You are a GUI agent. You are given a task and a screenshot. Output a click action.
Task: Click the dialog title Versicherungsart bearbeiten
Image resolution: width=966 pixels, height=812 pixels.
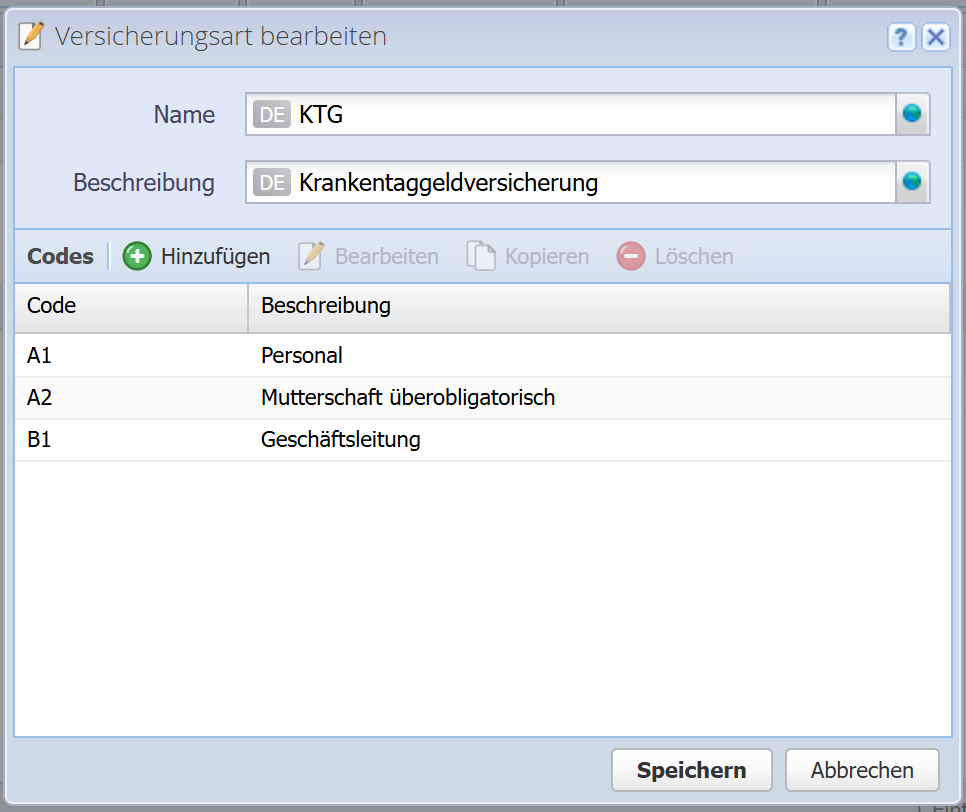click(x=220, y=37)
